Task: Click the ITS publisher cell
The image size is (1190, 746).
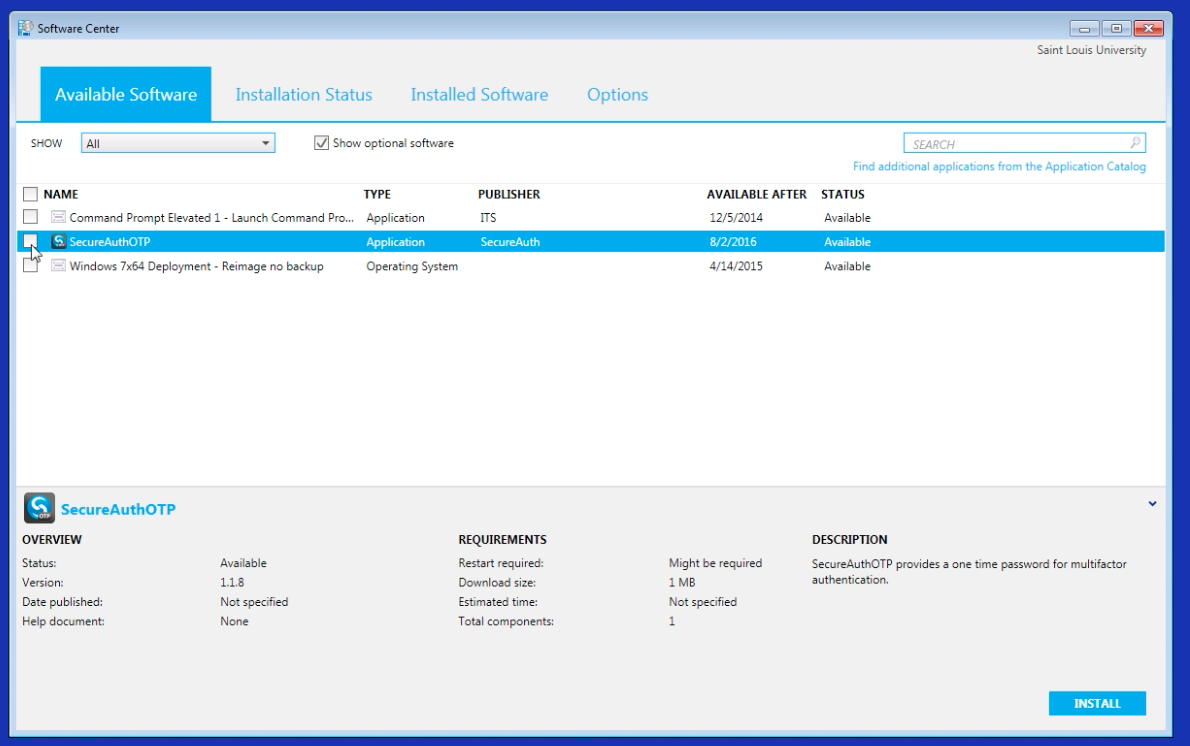Action: click(x=488, y=218)
